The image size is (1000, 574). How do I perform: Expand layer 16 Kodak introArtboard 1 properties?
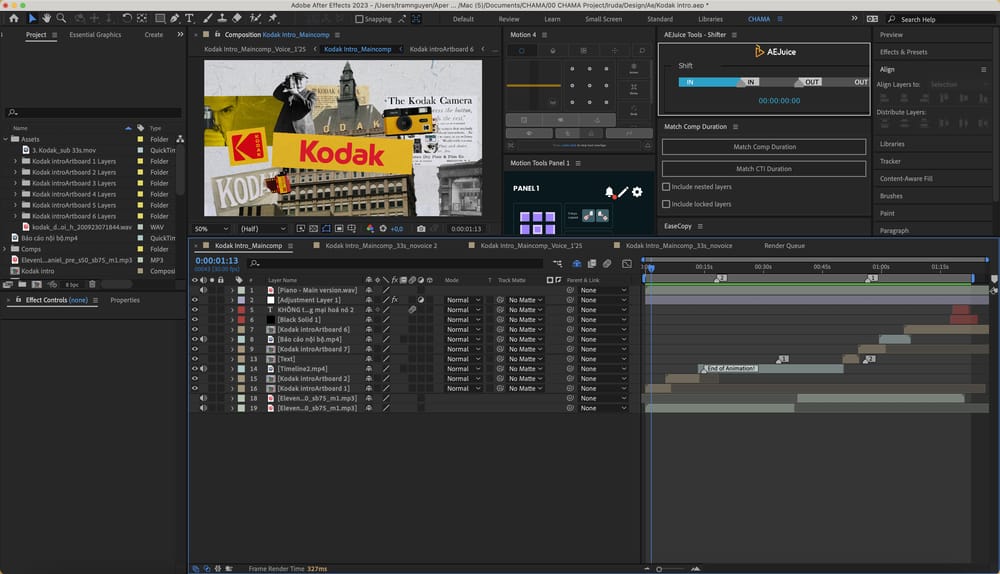point(232,388)
